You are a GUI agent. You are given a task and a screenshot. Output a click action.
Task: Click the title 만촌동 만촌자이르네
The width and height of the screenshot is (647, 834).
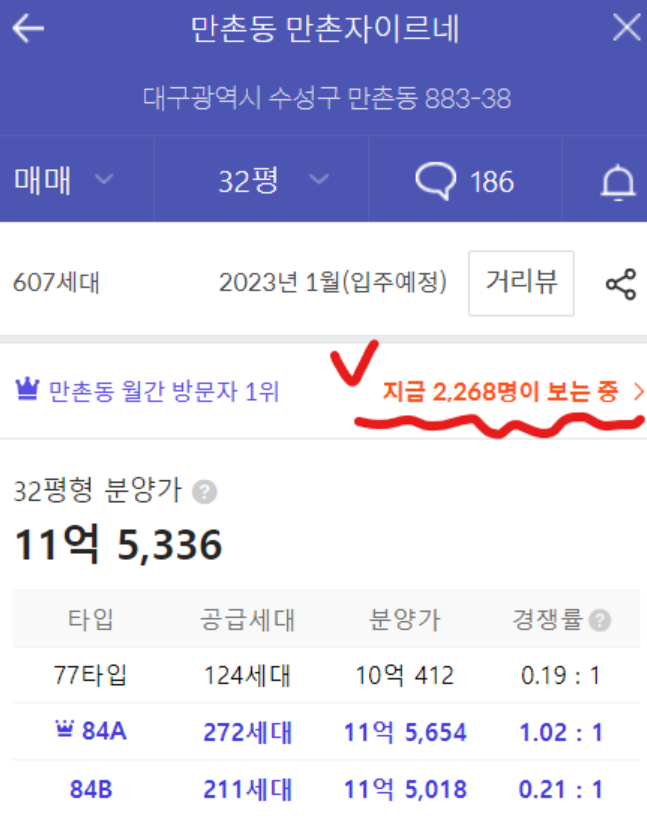coord(325,29)
